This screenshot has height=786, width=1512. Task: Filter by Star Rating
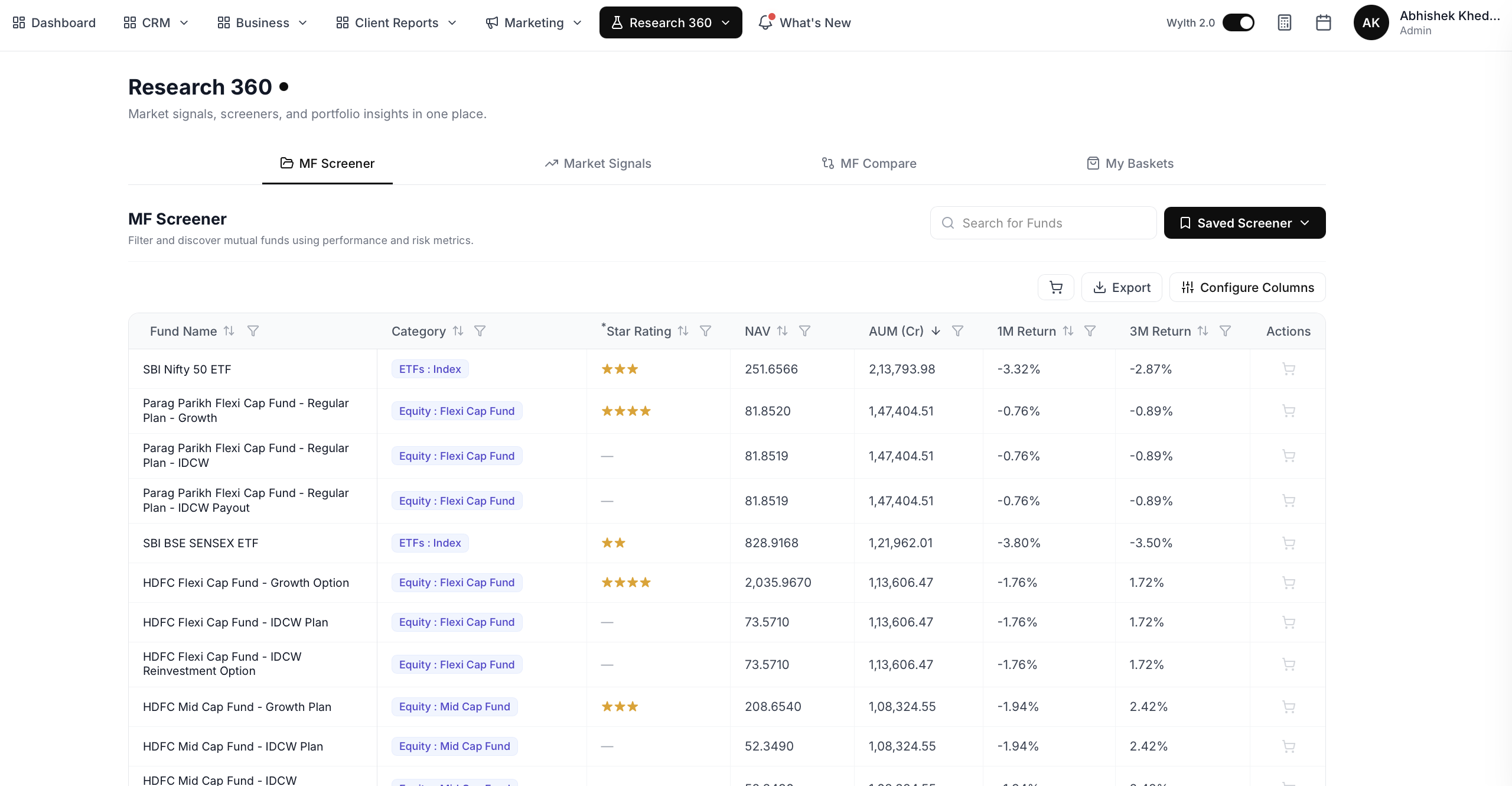(705, 331)
